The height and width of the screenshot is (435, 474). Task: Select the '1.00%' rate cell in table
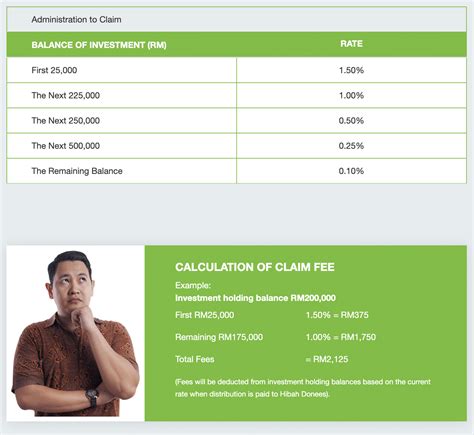tap(351, 95)
